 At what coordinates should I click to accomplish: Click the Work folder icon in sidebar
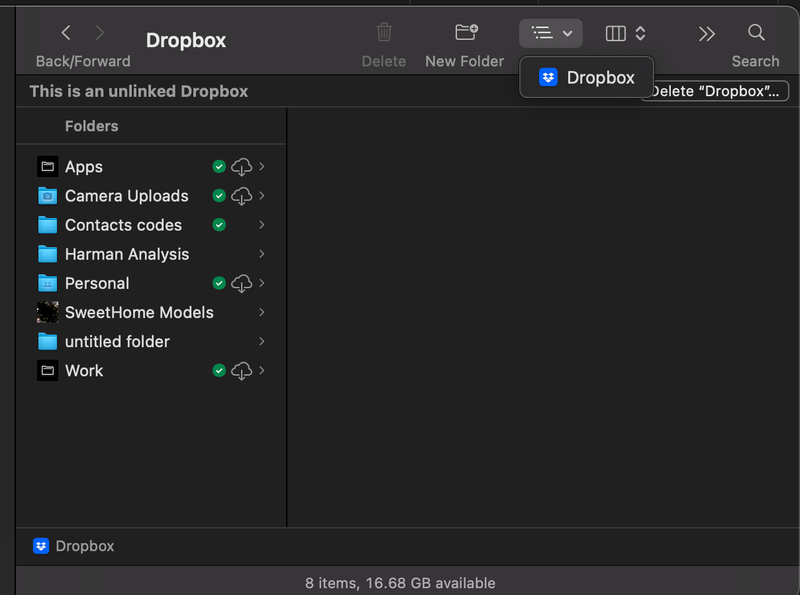tap(46, 370)
